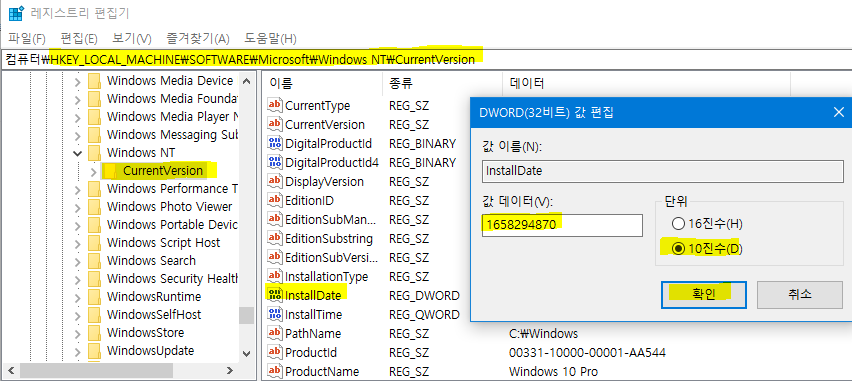Click the ProductId string value icon
This screenshot has width=852, height=381.
275,352
